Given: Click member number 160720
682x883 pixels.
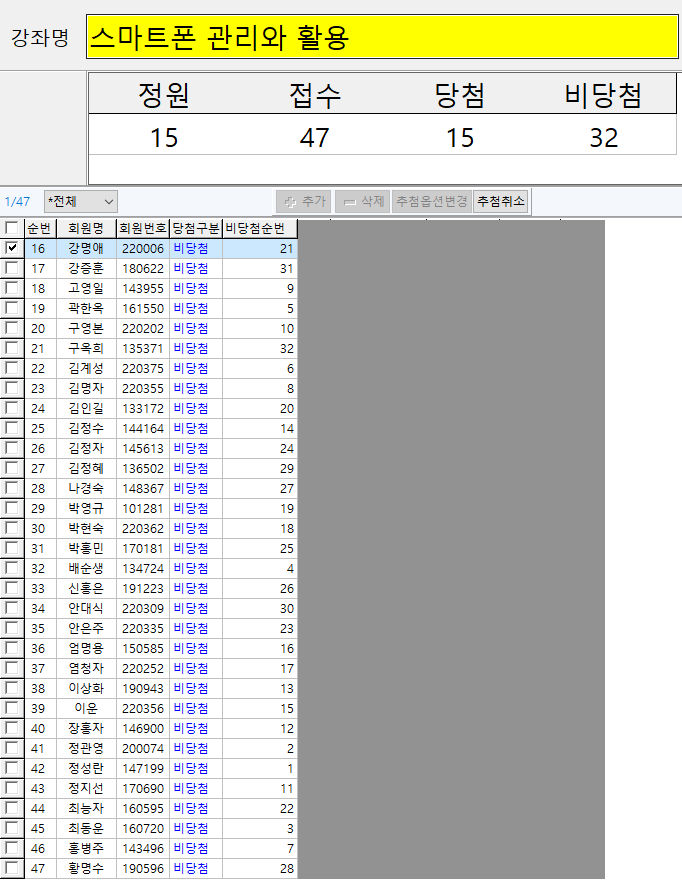Looking at the screenshot, I should point(143,828).
